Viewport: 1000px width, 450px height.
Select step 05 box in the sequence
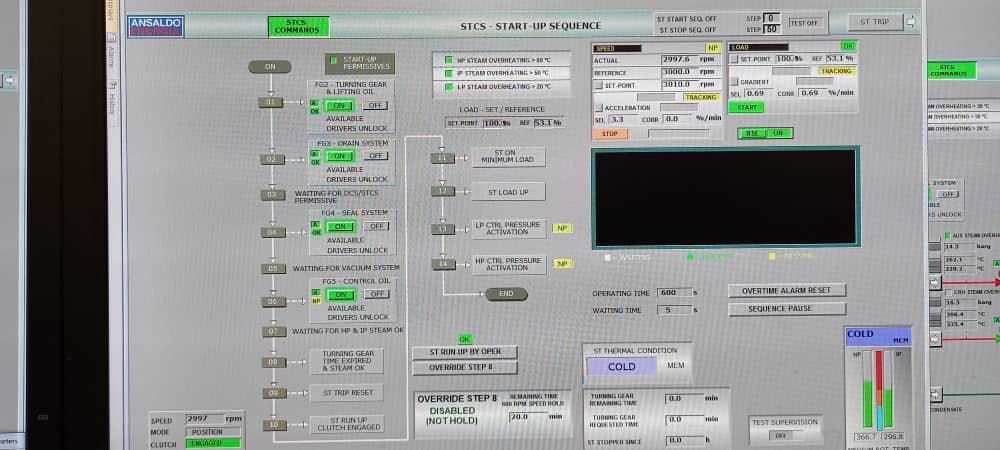point(274,269)
